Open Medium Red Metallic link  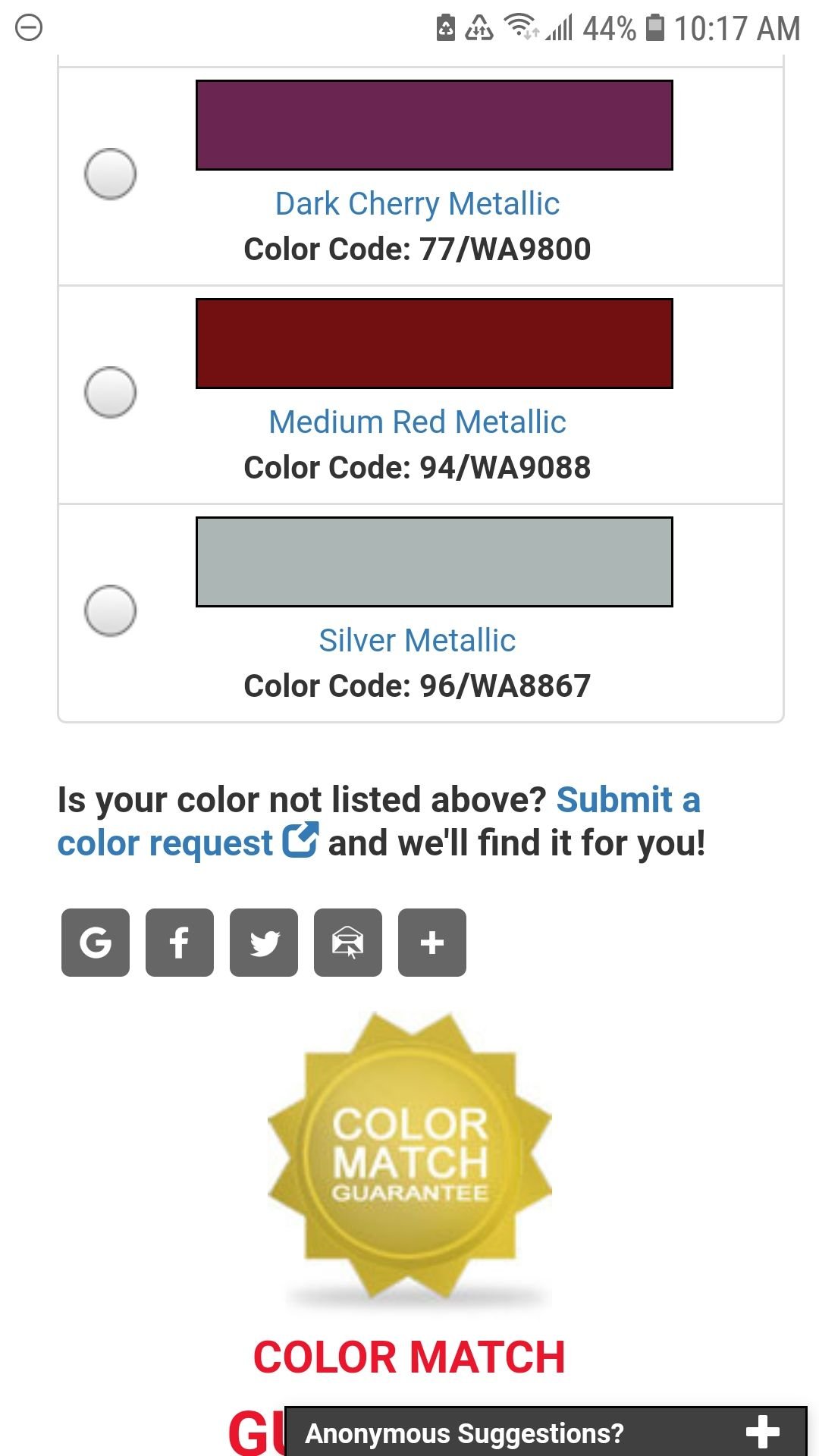pyautogui.click(x=417, y=422)
